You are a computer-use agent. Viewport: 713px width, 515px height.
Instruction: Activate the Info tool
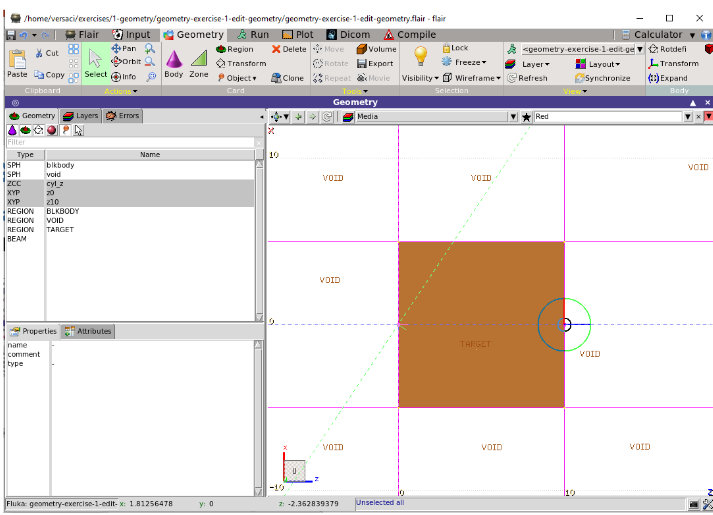click(x=124, y=76)
